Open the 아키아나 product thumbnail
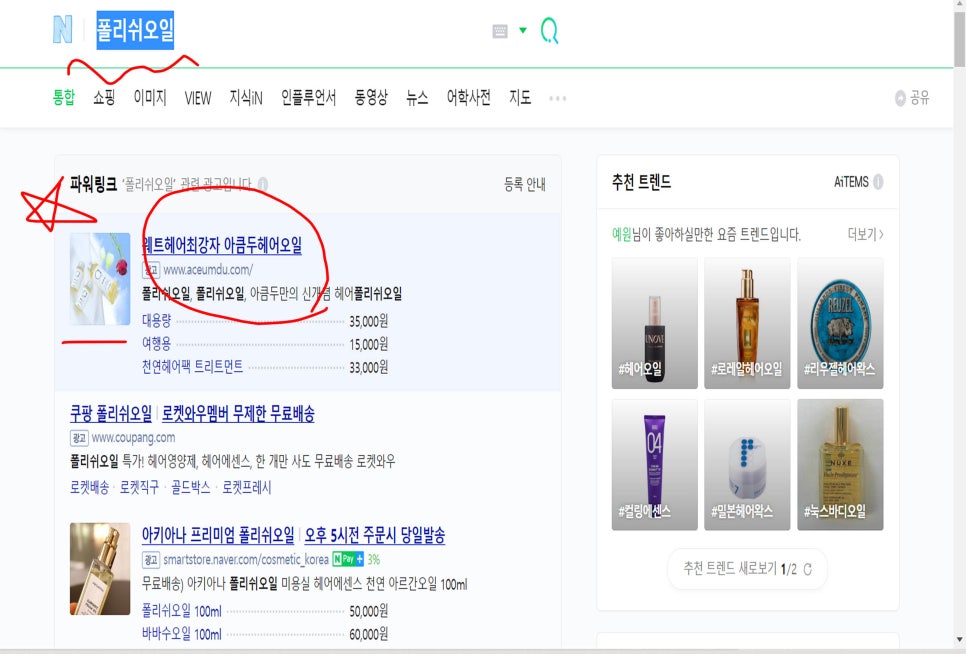 pos(100,568)
